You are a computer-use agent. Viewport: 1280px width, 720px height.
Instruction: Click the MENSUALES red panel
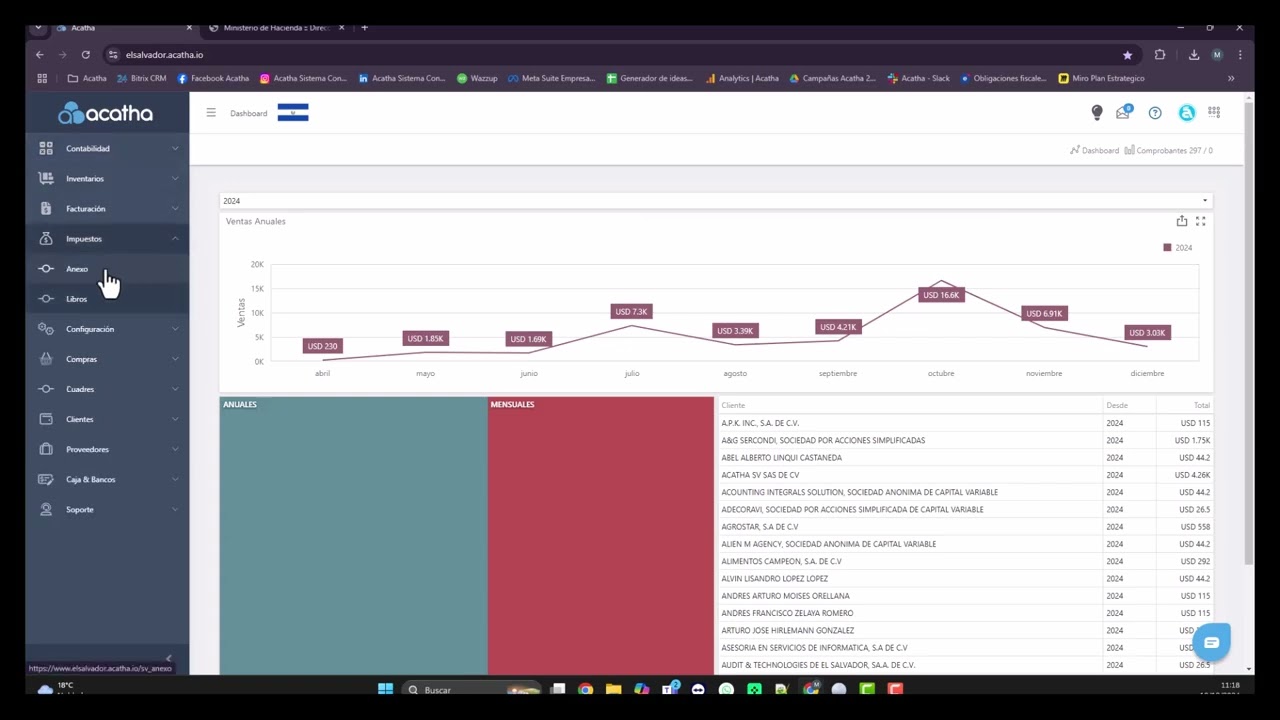click(601, 536)
